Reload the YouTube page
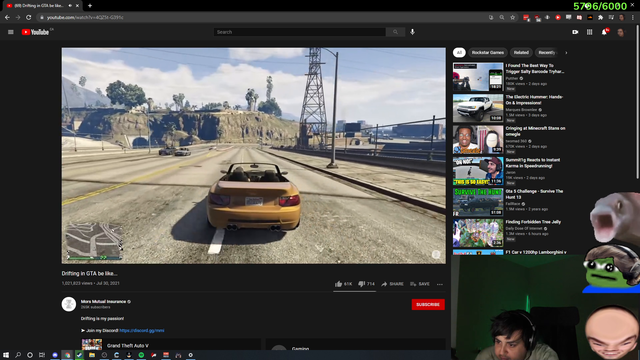This screenshot has height=360, width=640. 28,17
